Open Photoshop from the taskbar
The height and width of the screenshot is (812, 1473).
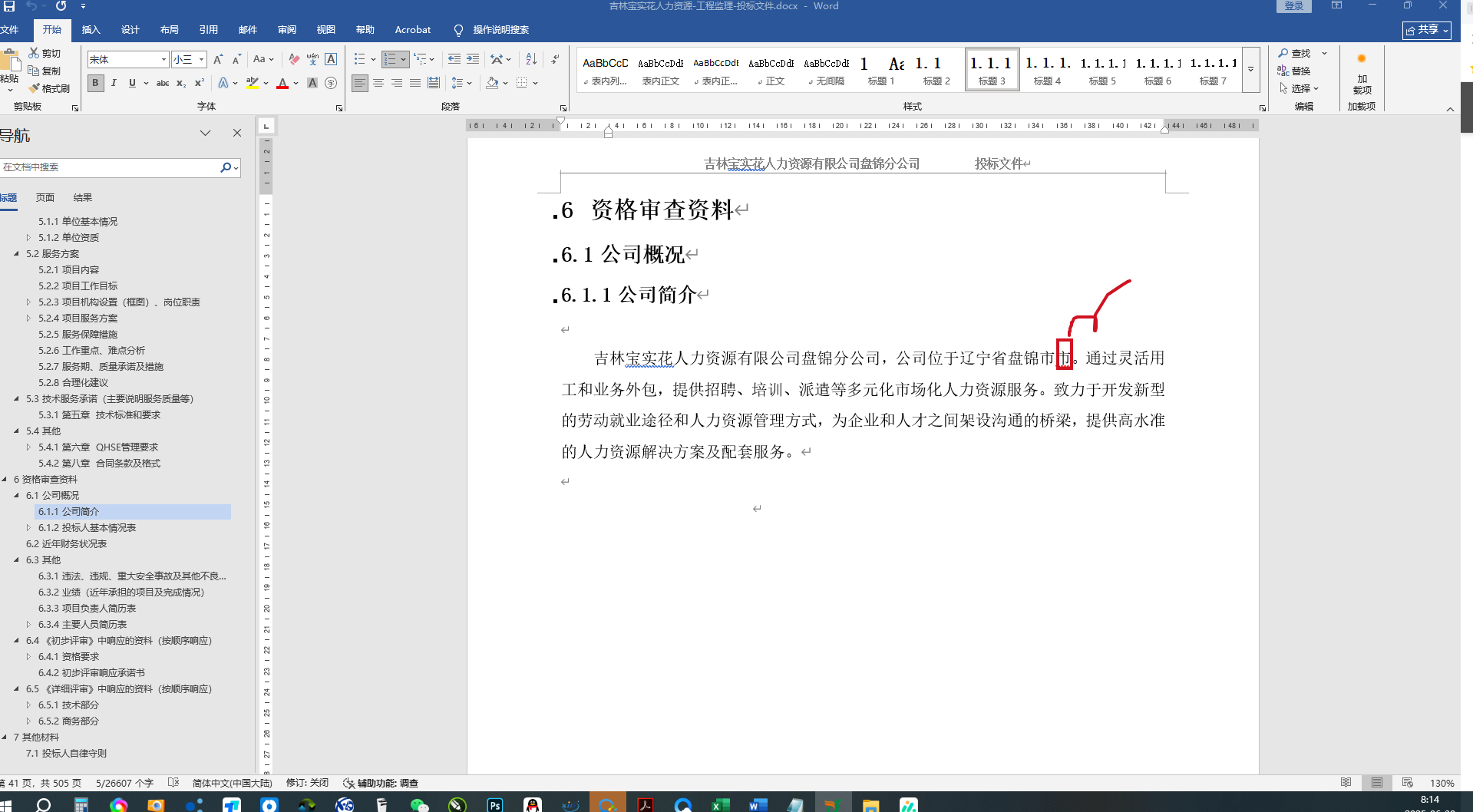(x=495, y=804)
